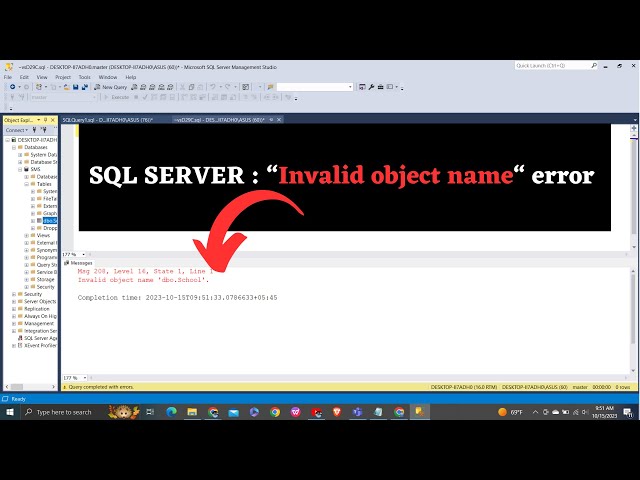The width and height of the screenshot is (640, 480).
Task: Select the Management folder
Action: (39, 324)
